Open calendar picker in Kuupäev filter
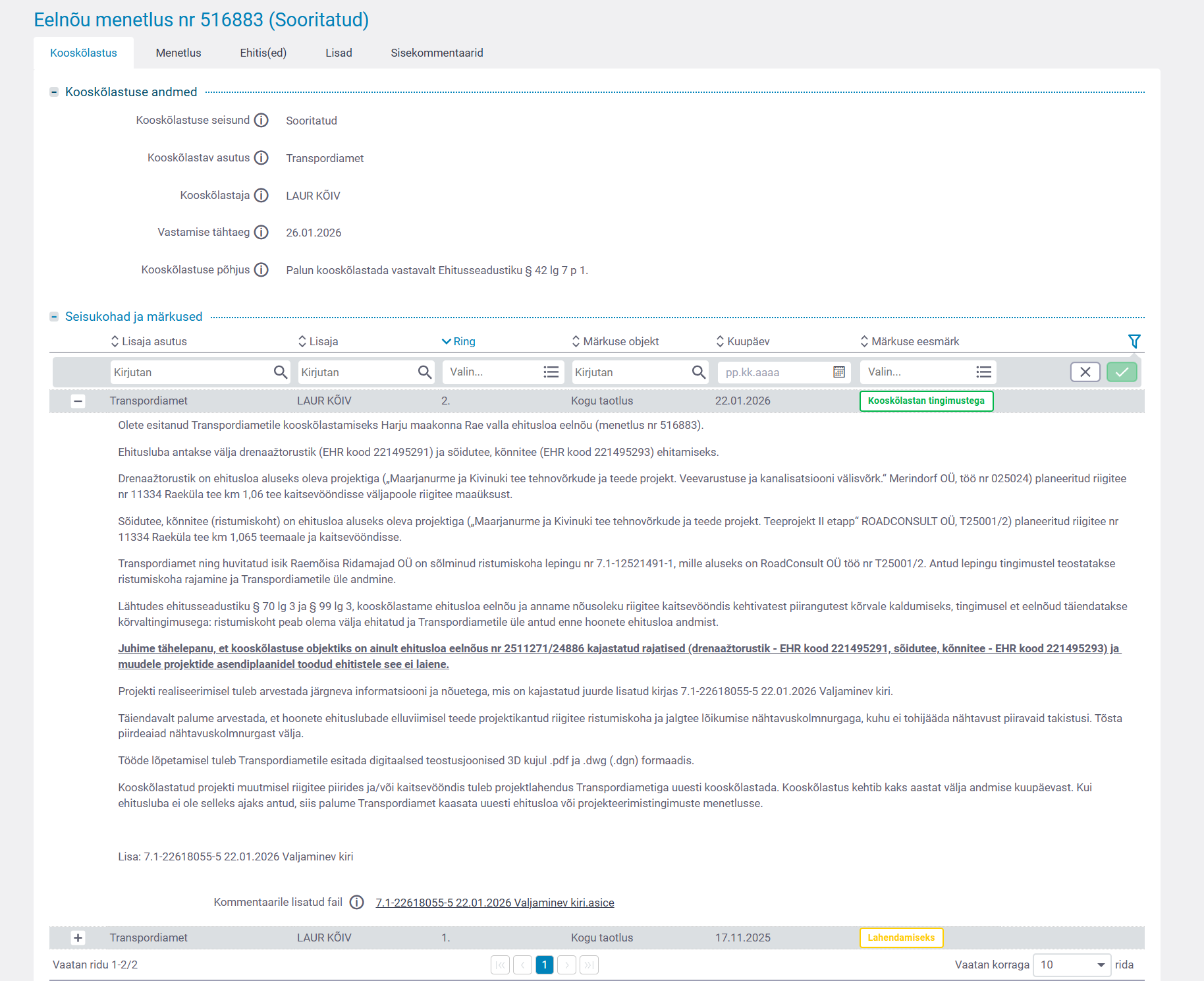 click(x=838, y=372)
